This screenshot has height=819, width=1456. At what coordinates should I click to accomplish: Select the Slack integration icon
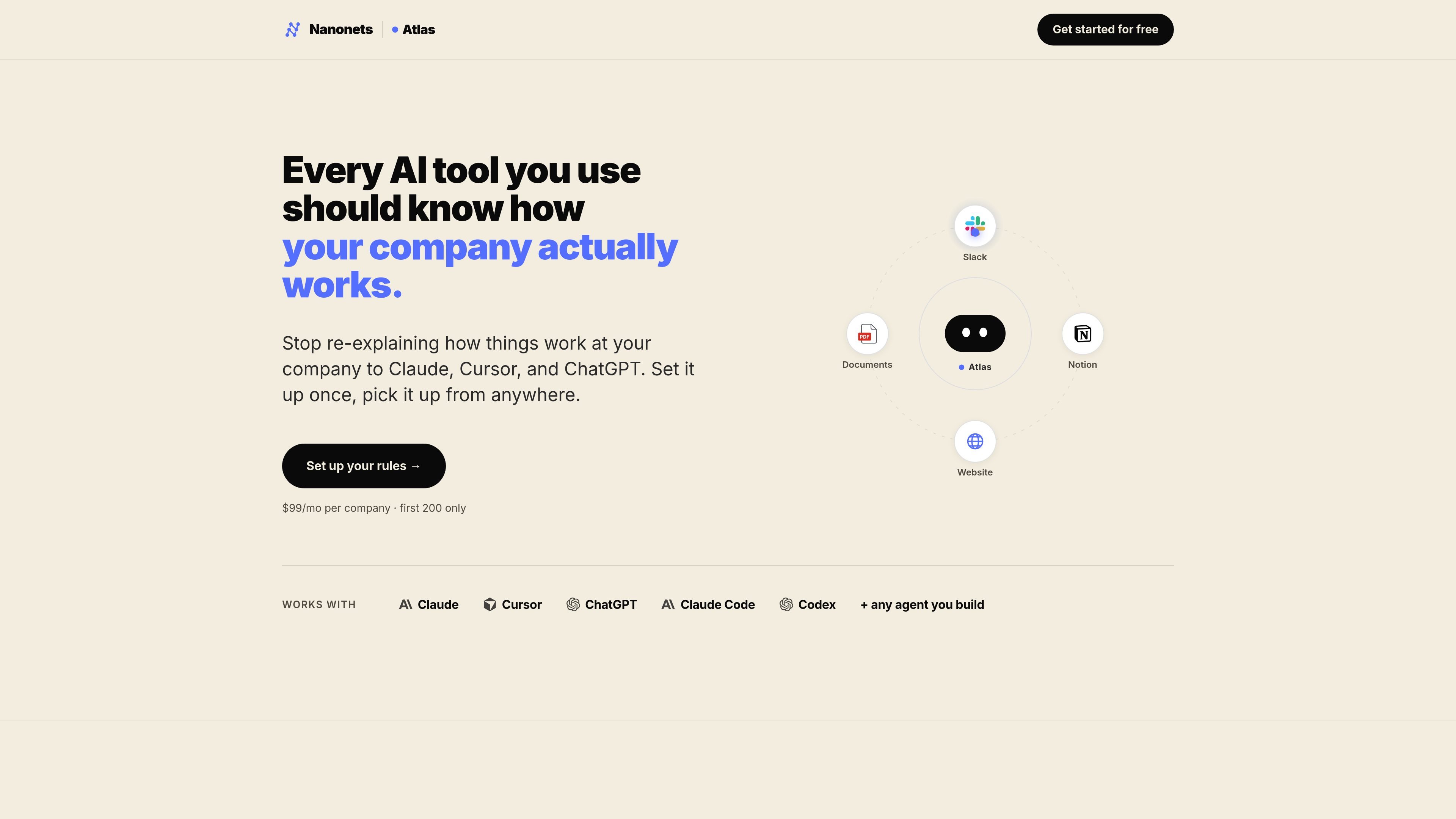coord(974,226)
